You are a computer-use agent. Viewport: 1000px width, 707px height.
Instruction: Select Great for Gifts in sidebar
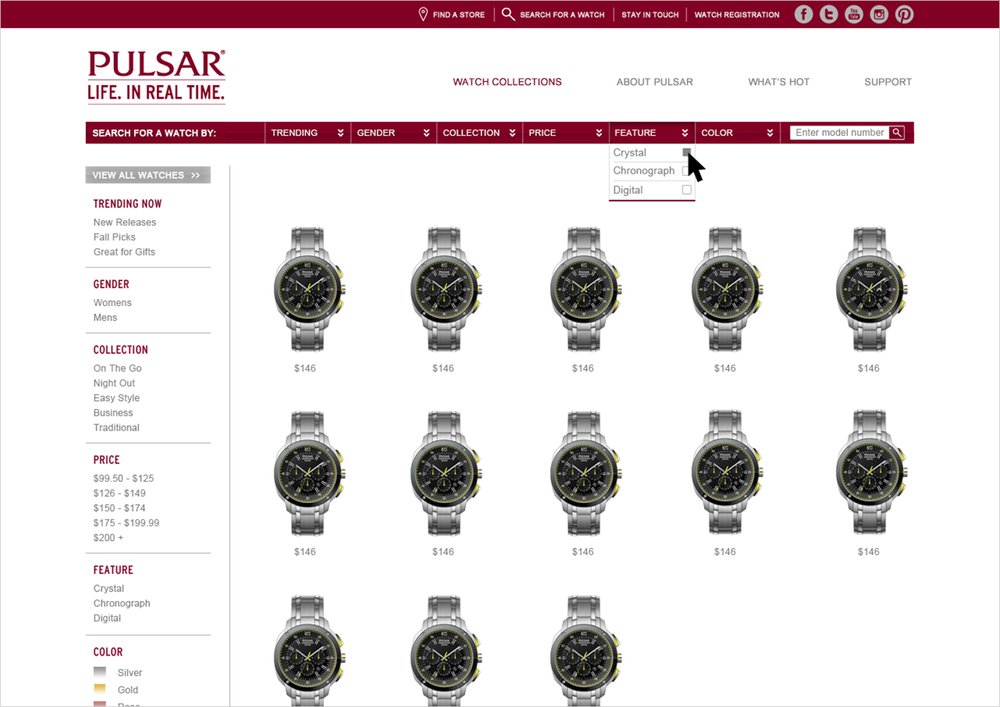pos(124,252)
